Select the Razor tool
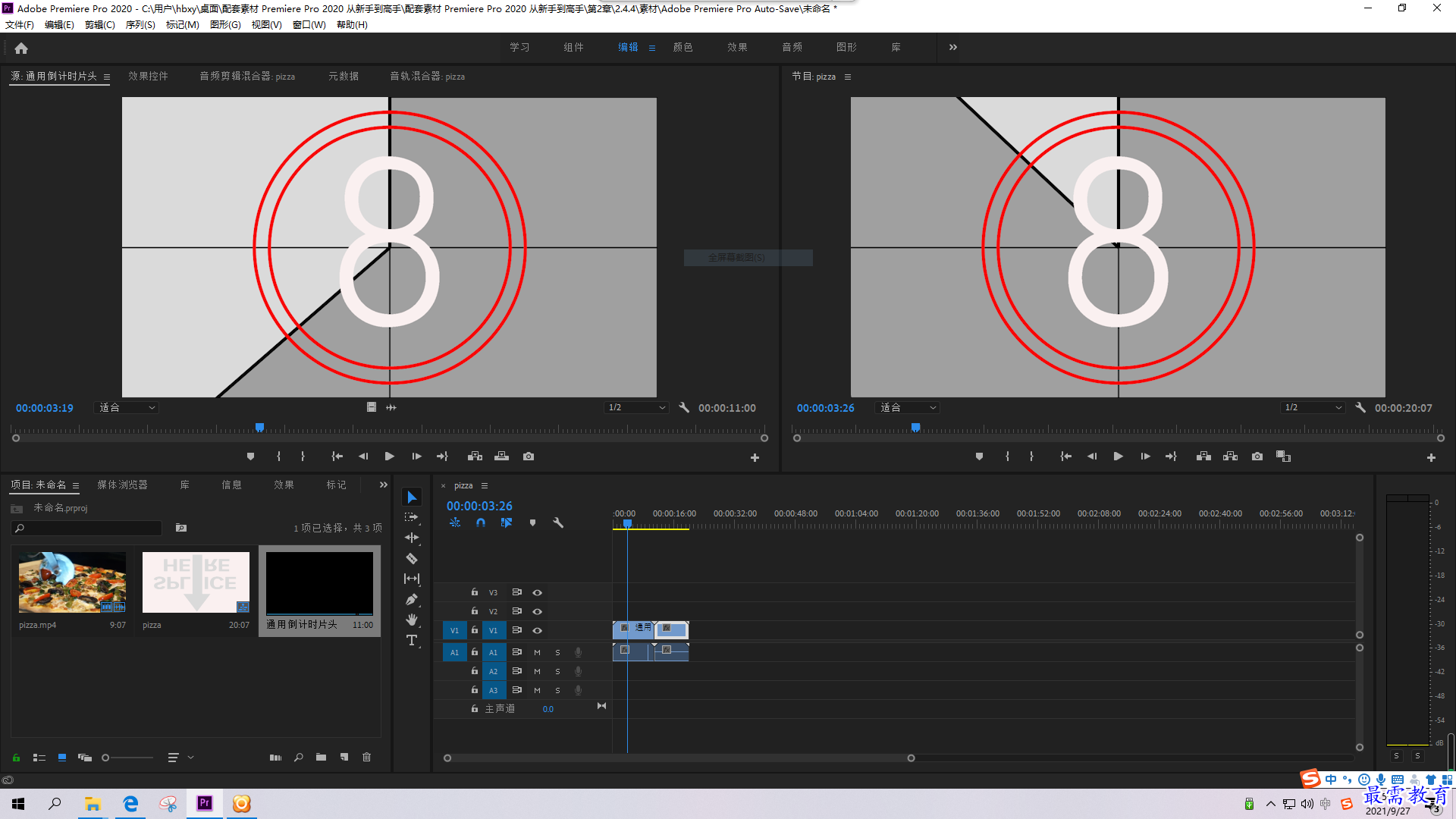 tap(412, 558)
